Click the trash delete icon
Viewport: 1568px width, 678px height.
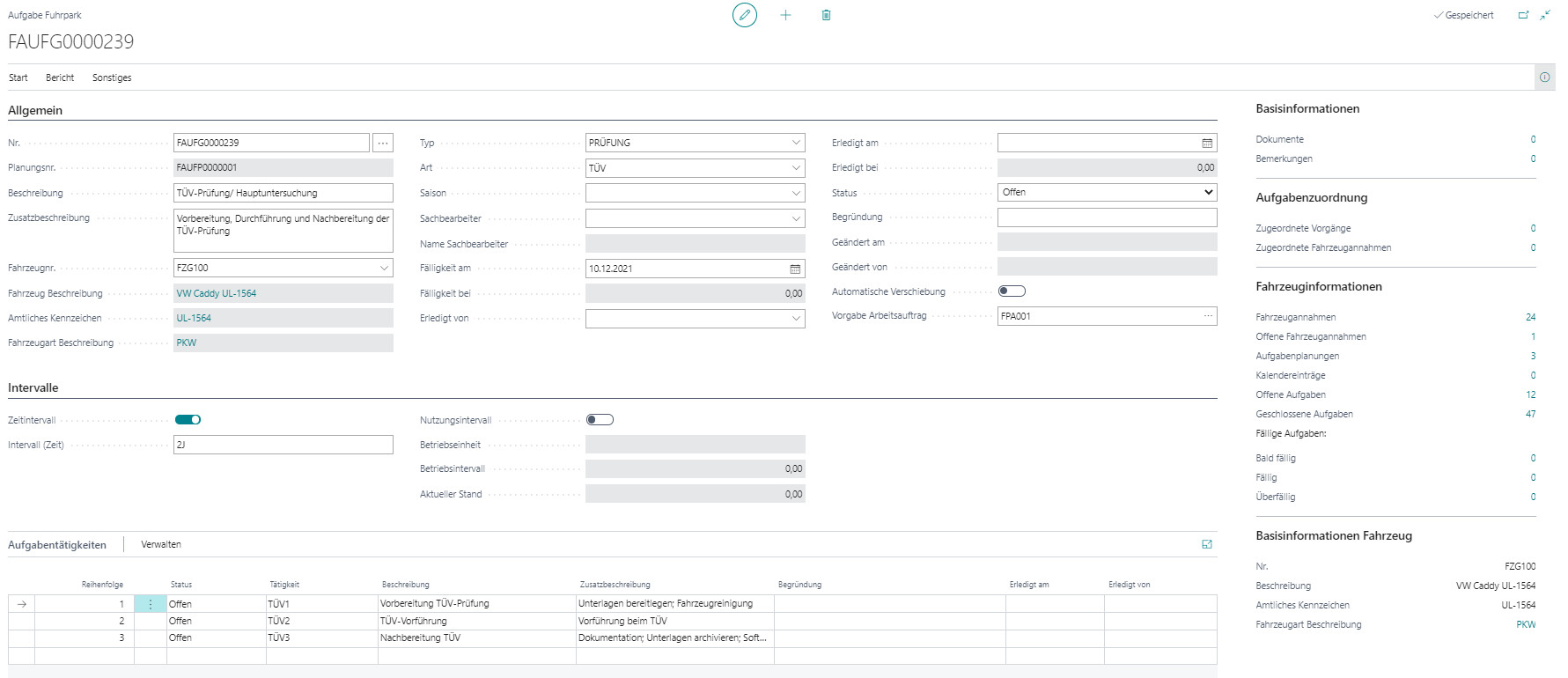point(826,15)
